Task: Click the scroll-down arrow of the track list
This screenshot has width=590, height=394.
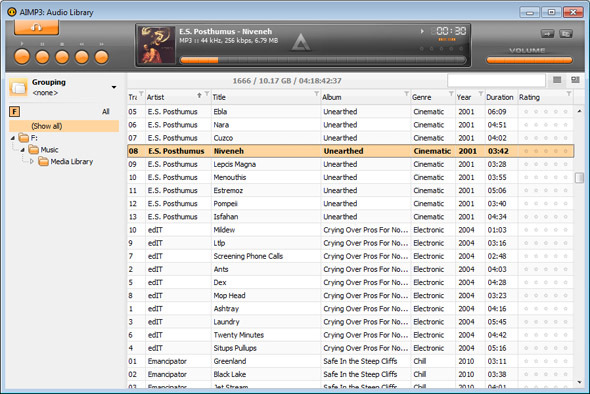Action: pyautogui.click(x=579, y=382)
